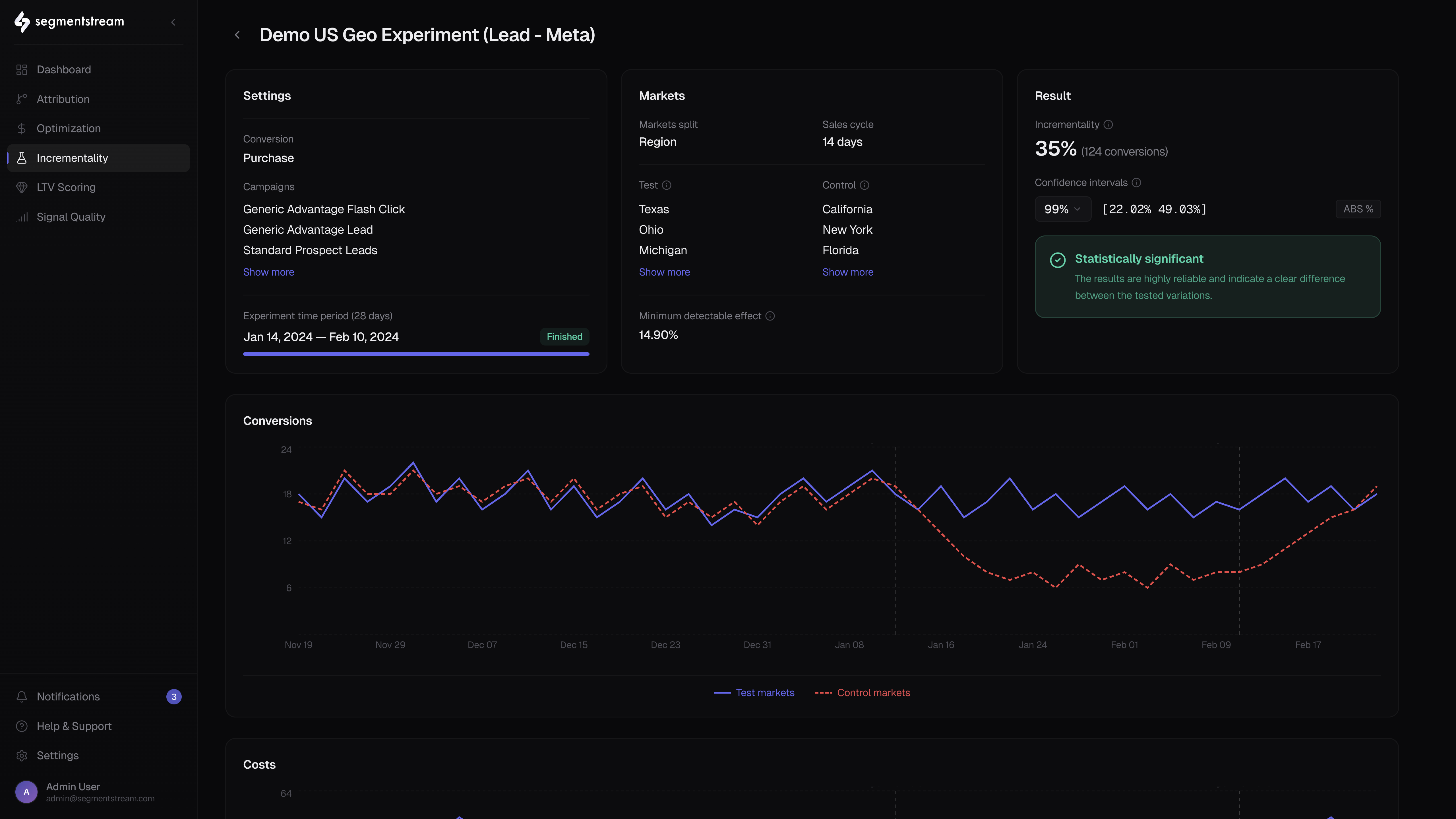The width and height of the screenshot is (1456, 819).
Task: Show more Test markets
Action: (664, 272)
